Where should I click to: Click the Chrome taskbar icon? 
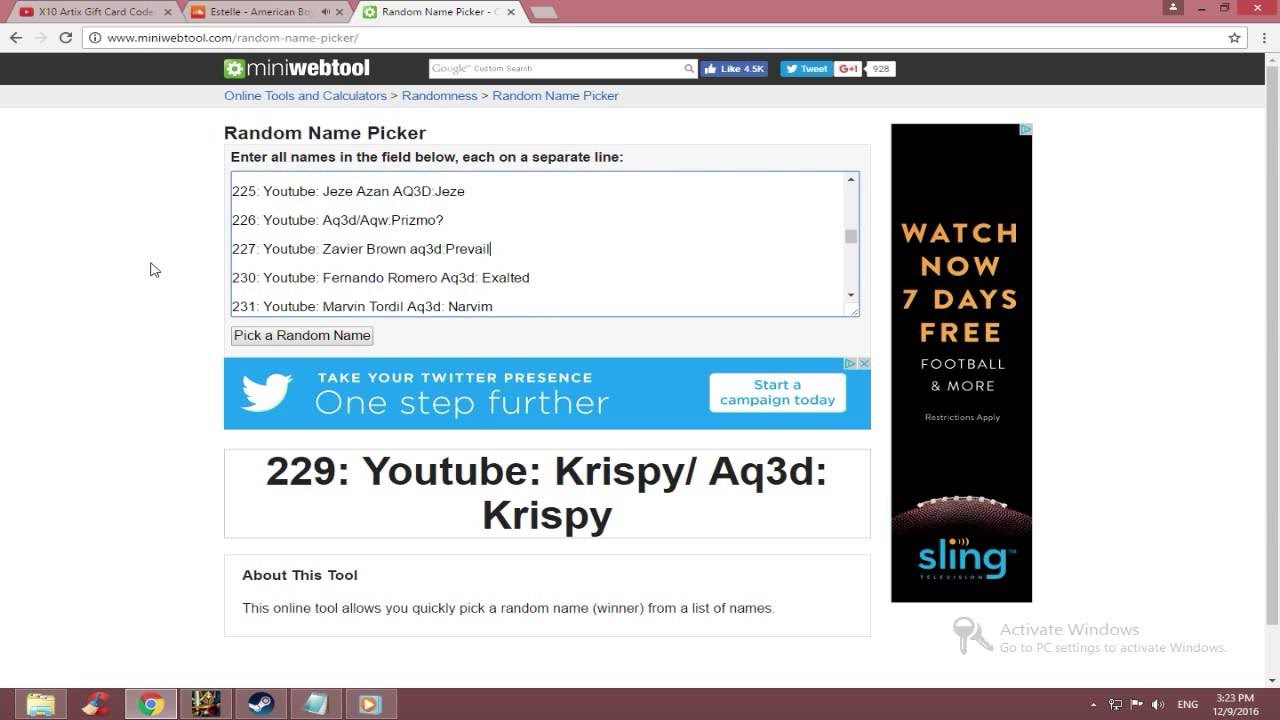click(151, 704)
